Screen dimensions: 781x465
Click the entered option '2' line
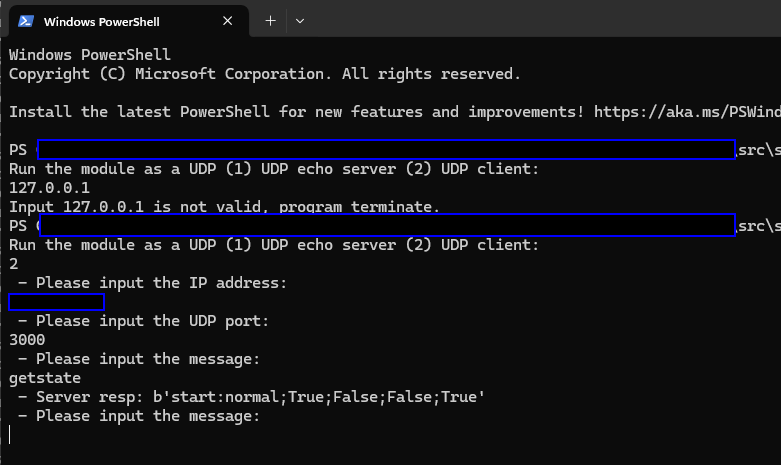[x=13, y=264]
